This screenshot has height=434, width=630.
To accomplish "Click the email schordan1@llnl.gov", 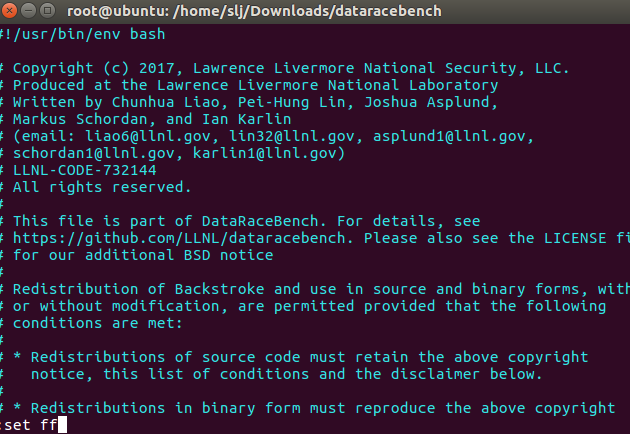I will (x=94, y=154).
